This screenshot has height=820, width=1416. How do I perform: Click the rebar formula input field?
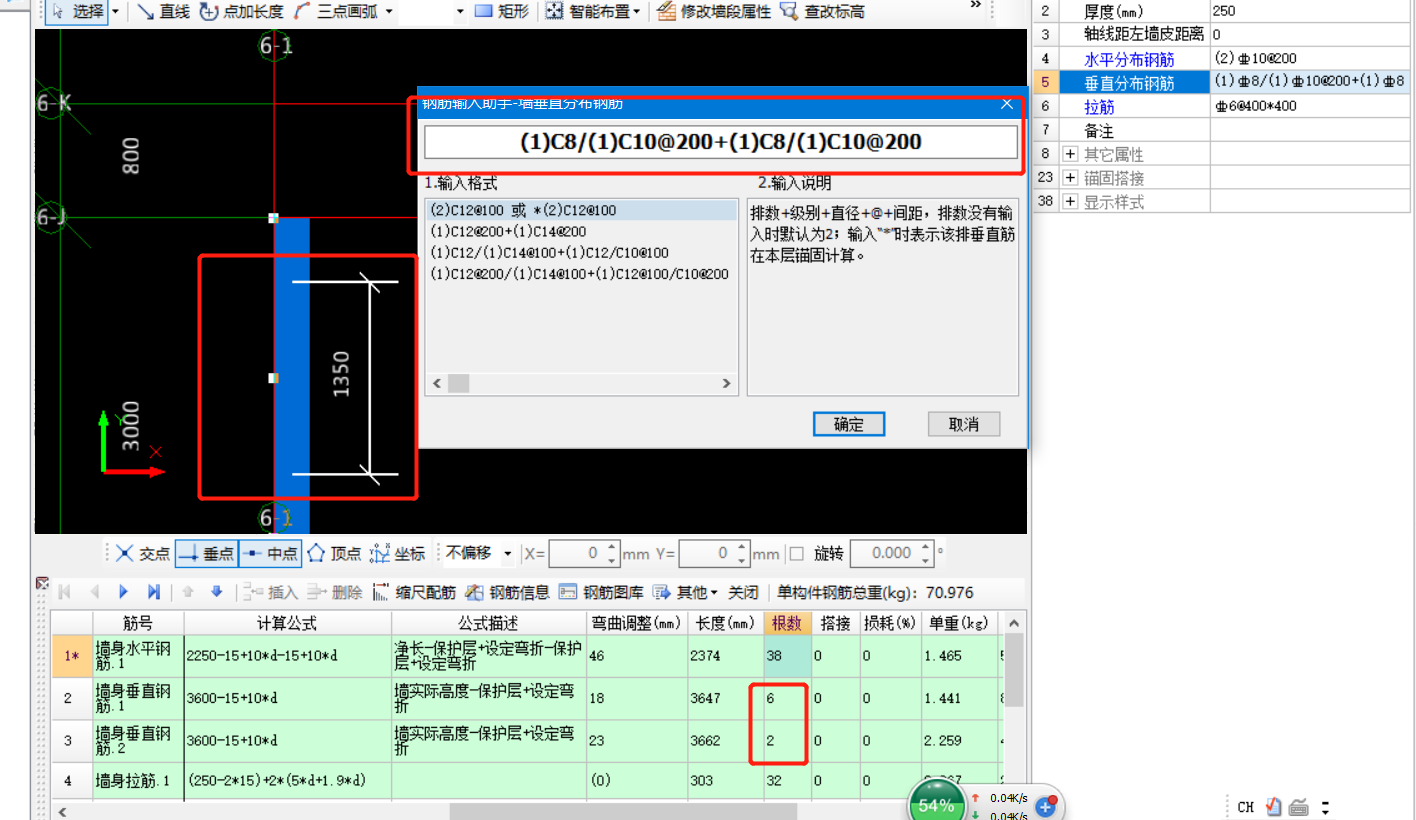tap(720, 142)
